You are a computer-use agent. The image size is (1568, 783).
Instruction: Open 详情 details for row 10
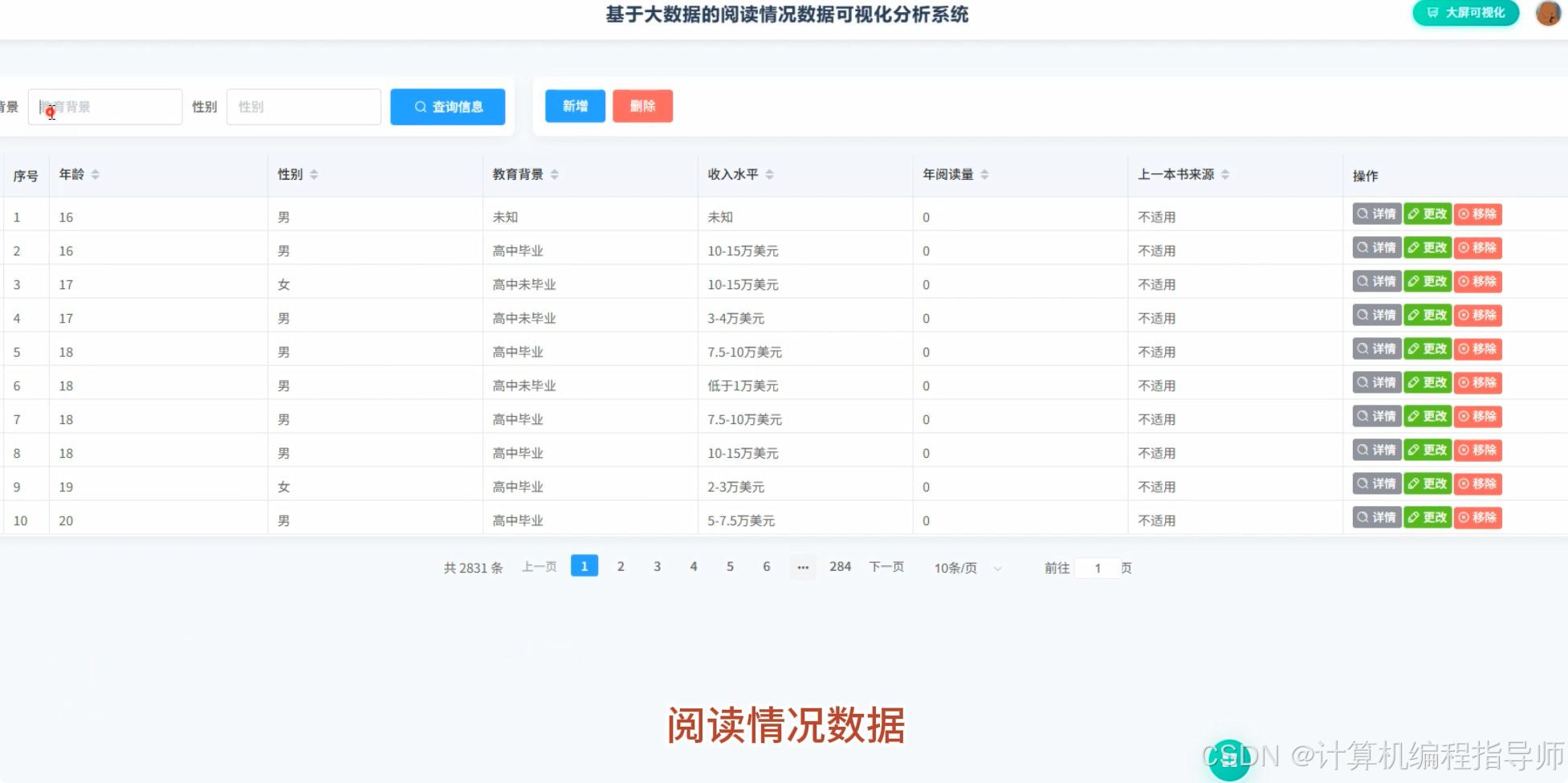[1375, 517]
